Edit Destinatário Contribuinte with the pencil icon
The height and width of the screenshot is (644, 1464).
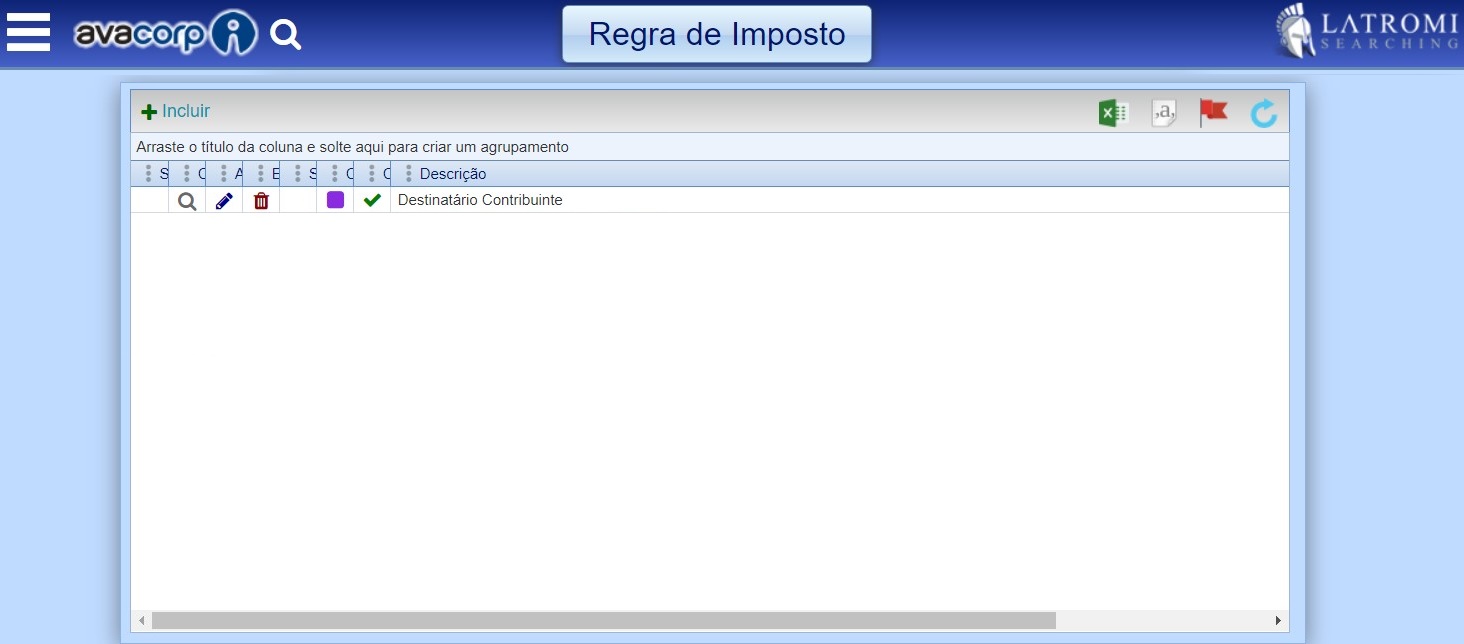(224, 201)
